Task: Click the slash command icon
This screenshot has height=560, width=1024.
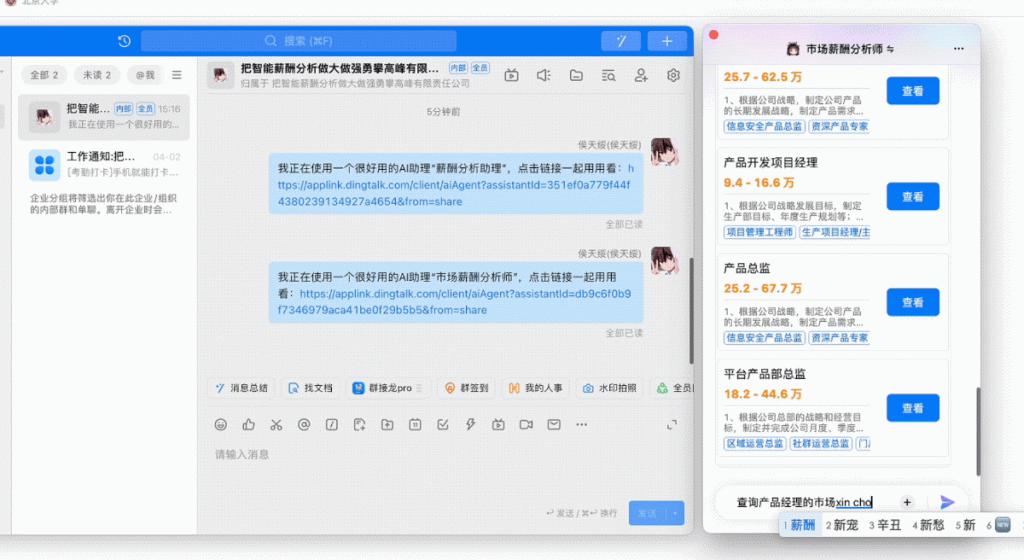Action: [332, 425]
